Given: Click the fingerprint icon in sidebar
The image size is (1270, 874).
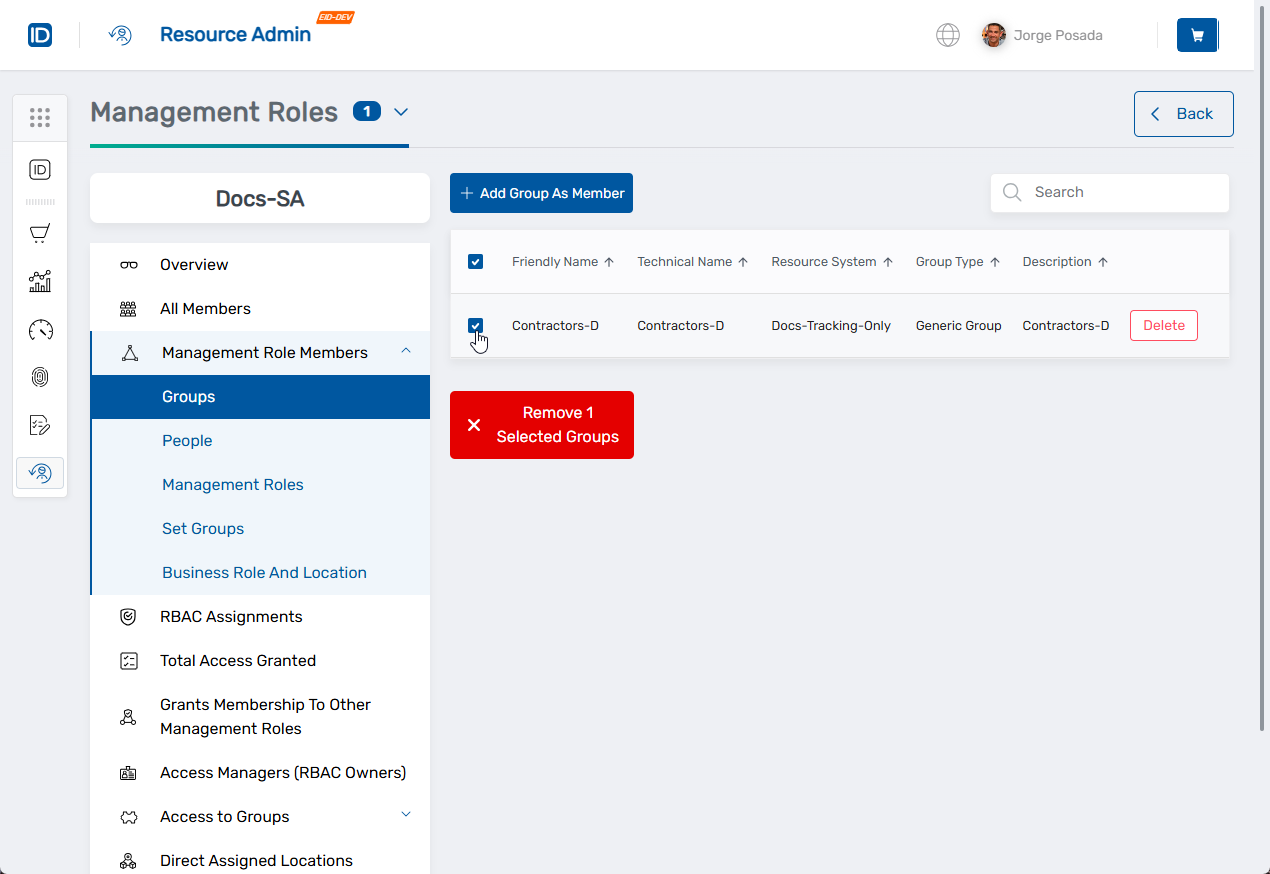Looking at the screenshot, I should (x=40, y=377).
